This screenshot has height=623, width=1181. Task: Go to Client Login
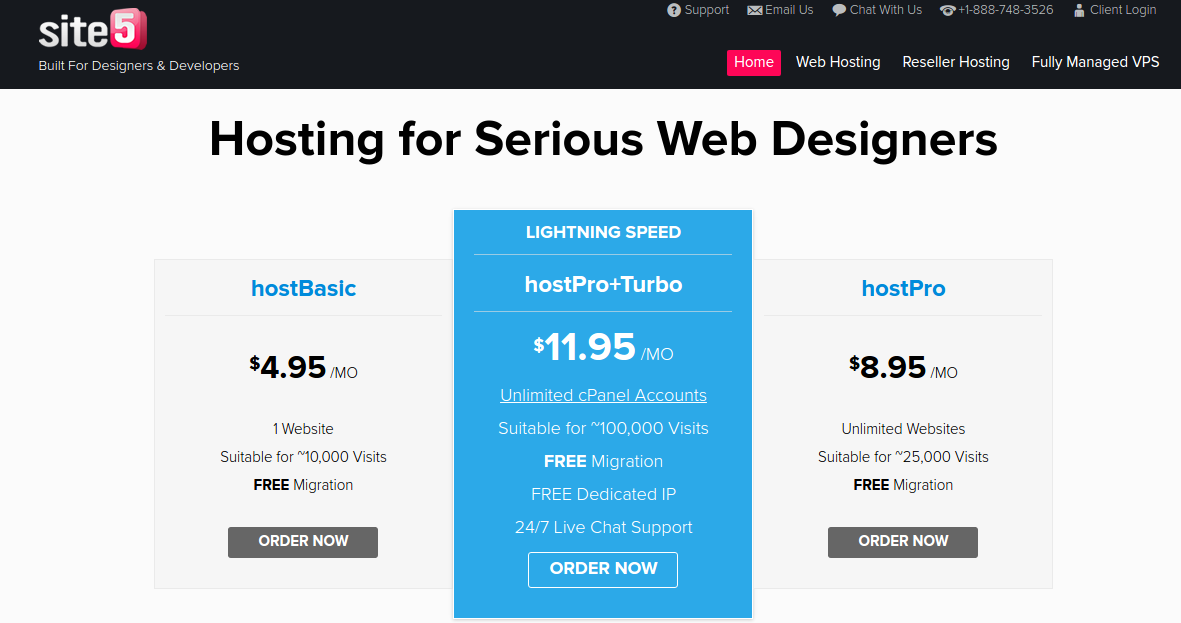1122,10
